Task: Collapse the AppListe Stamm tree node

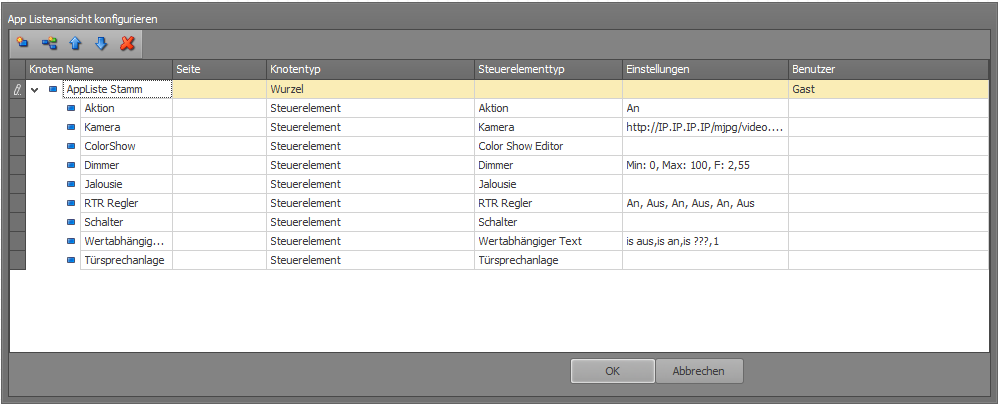Action: pyautogui.click(x=35, y=90)
